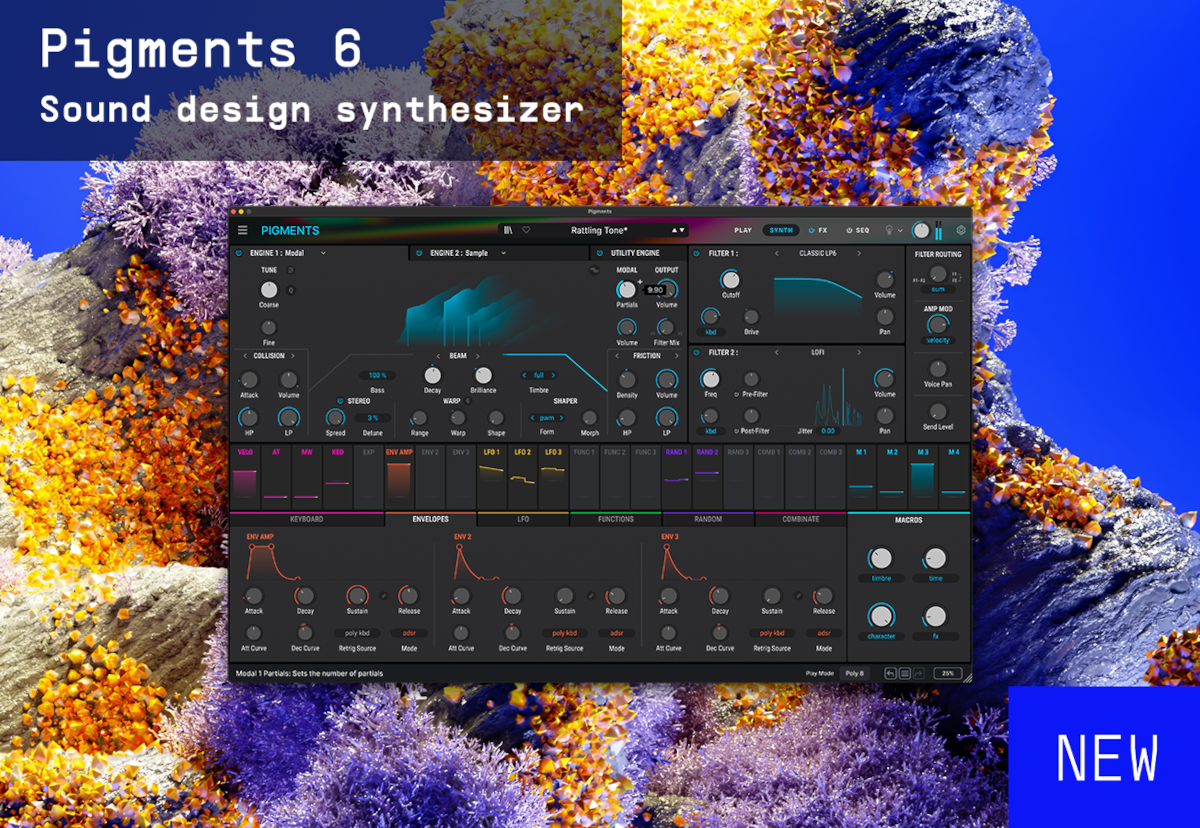The image size is (1200, 828).
Task: Select the VELO modulation source slot
Action: click(246, 476)
